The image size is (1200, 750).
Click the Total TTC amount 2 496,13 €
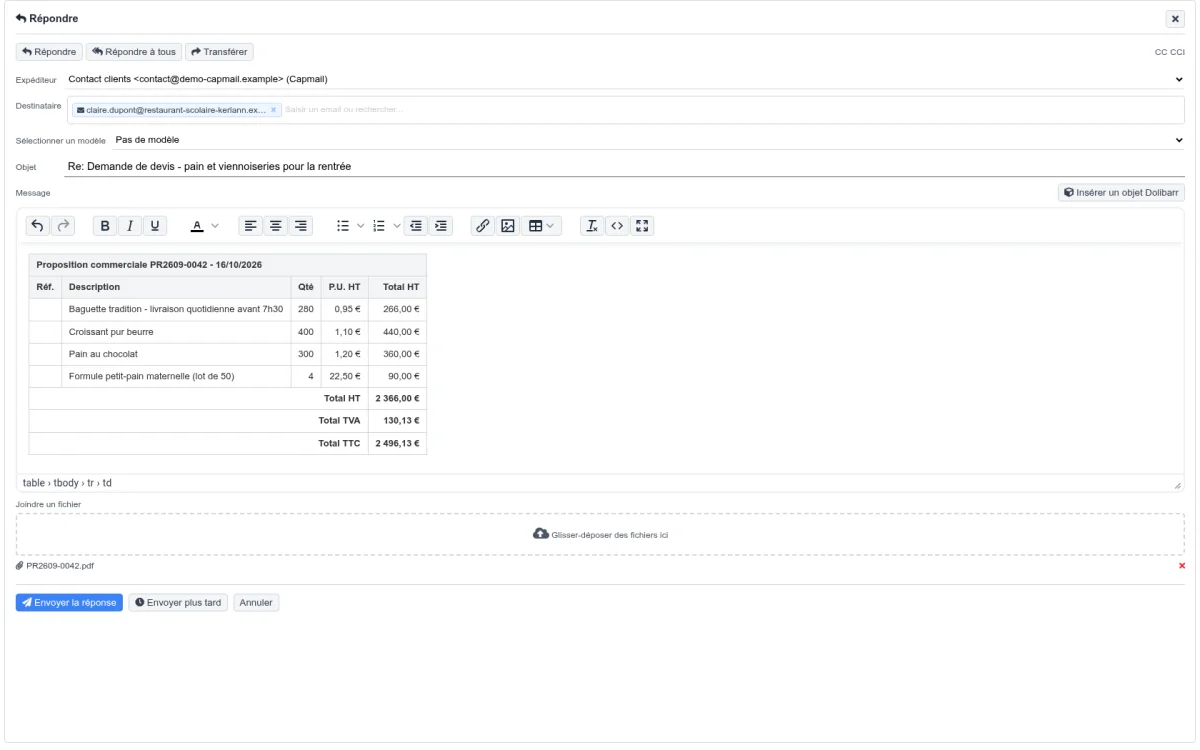[397, 443]
